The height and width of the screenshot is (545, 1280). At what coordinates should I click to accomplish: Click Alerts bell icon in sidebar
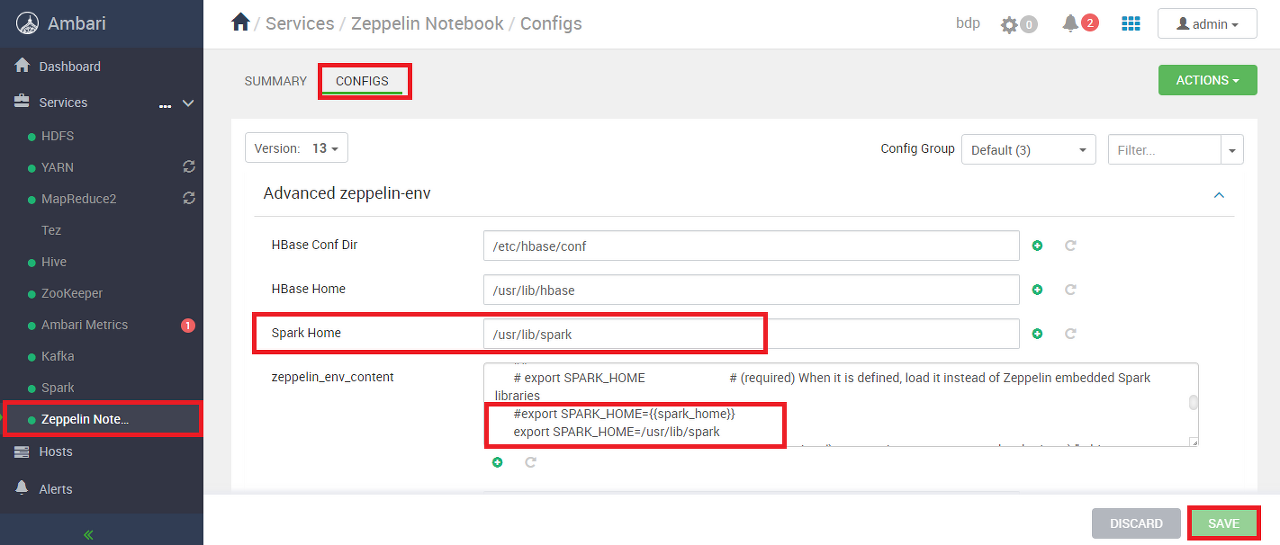[22, 488]
